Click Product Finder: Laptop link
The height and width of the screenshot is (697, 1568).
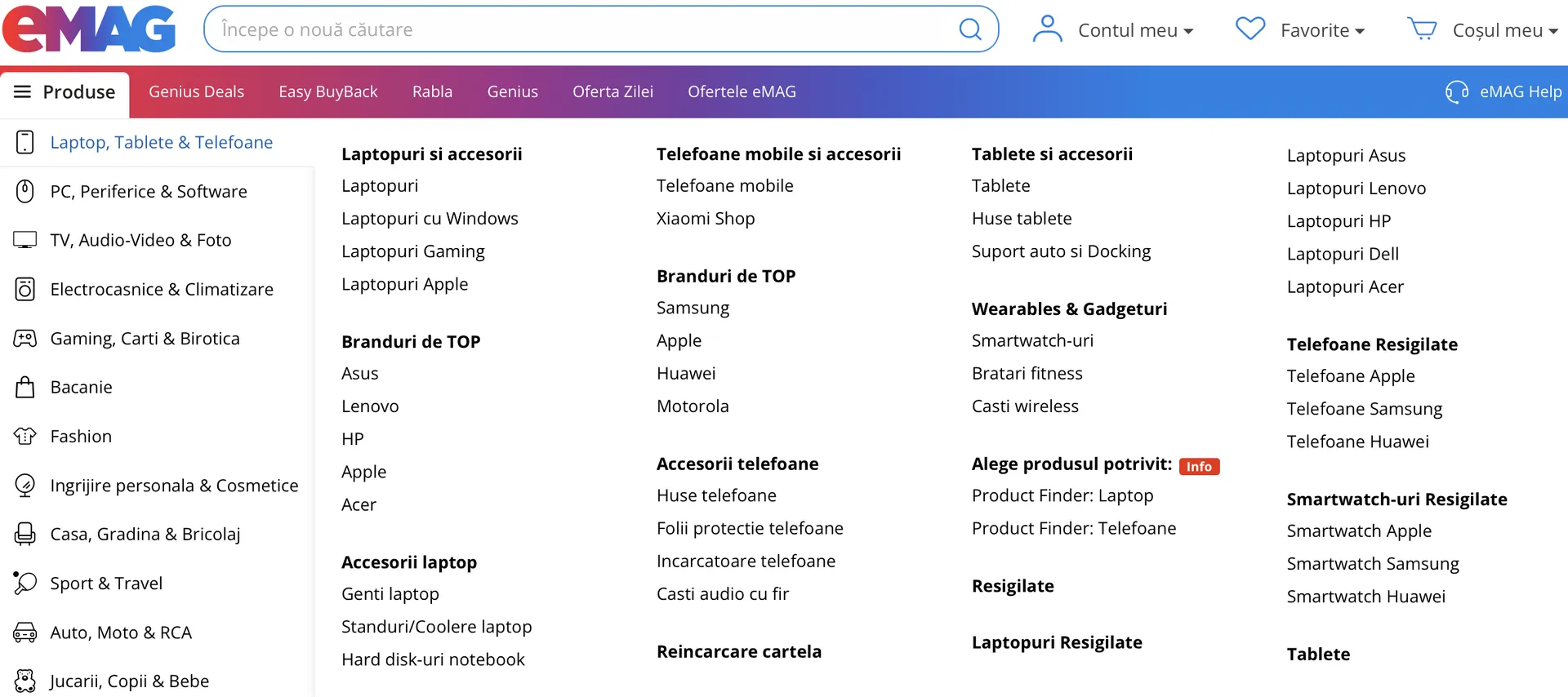pyautogui.click(x=1062, y=495)
